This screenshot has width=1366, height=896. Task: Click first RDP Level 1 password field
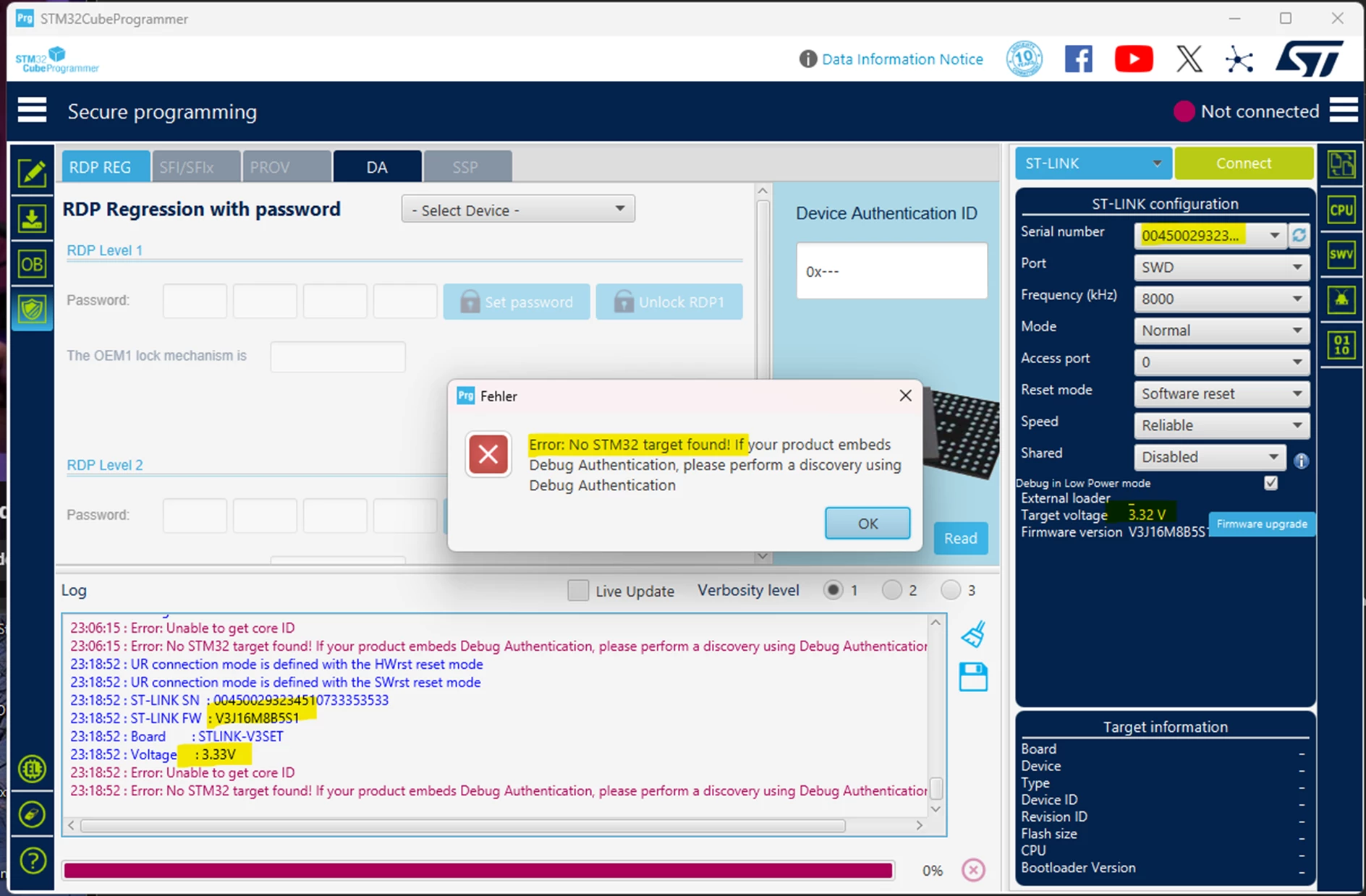click(195, 301)
